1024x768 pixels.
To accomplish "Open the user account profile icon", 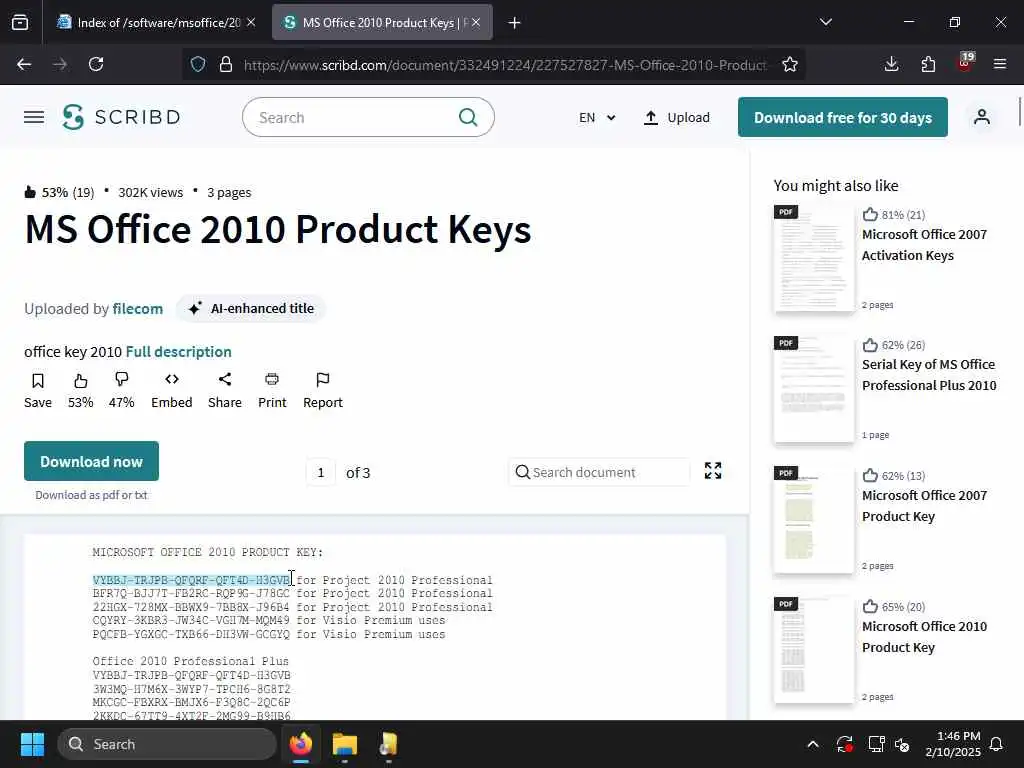I will pyautogui.click(x=982, y=118).
